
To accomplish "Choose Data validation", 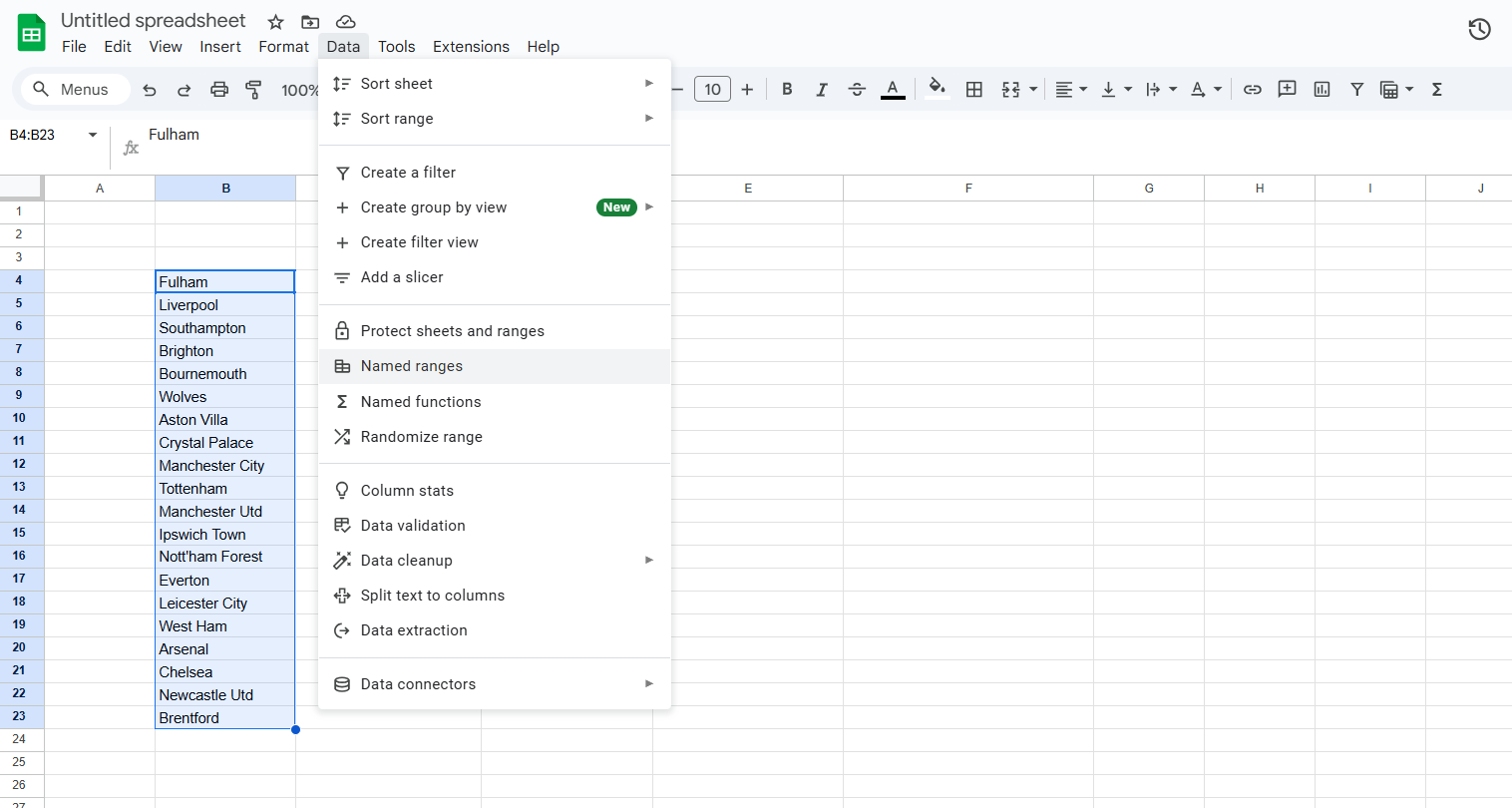I will point(495,526).
